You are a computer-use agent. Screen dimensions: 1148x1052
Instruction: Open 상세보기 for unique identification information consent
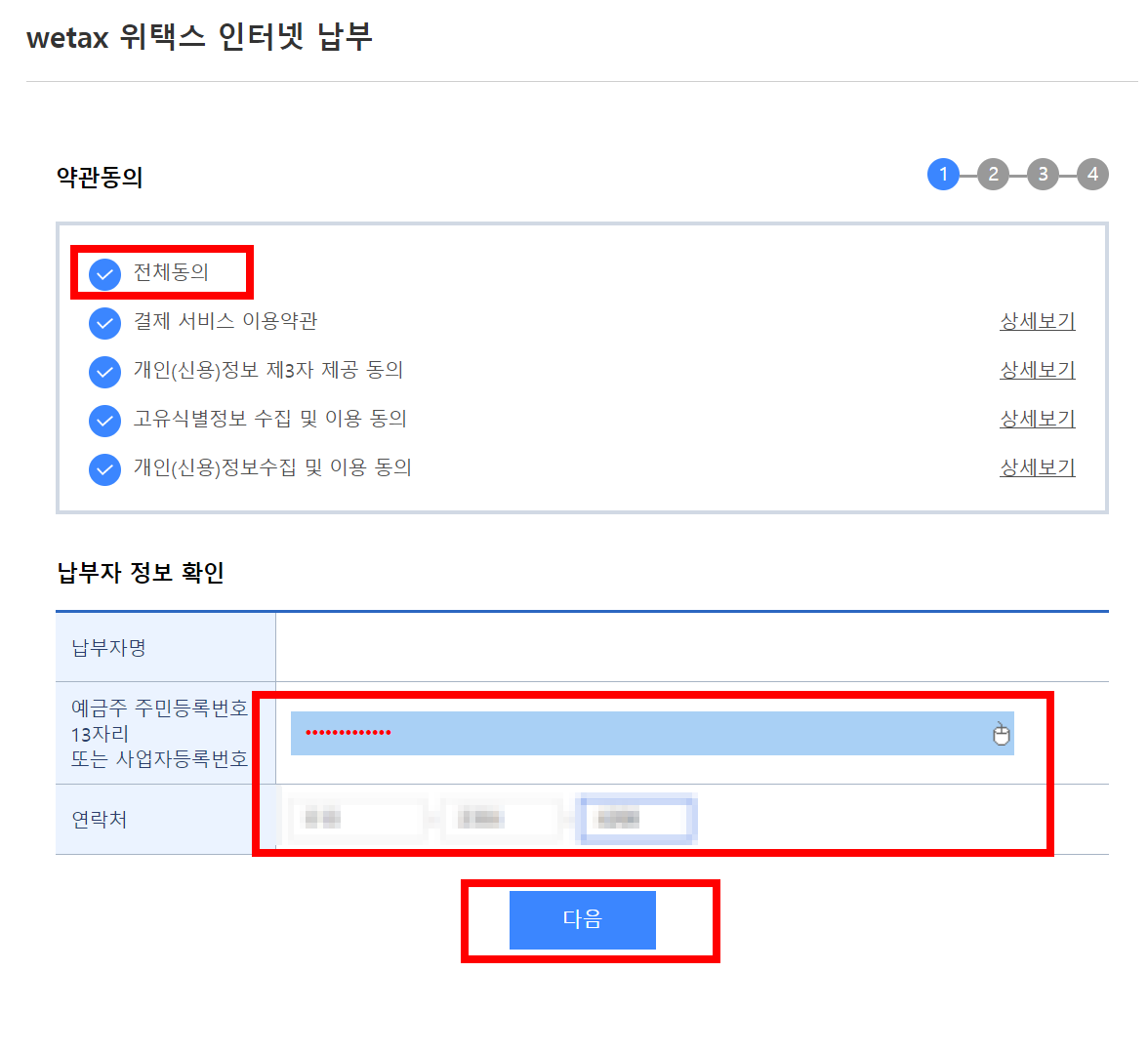(1037, 418)
